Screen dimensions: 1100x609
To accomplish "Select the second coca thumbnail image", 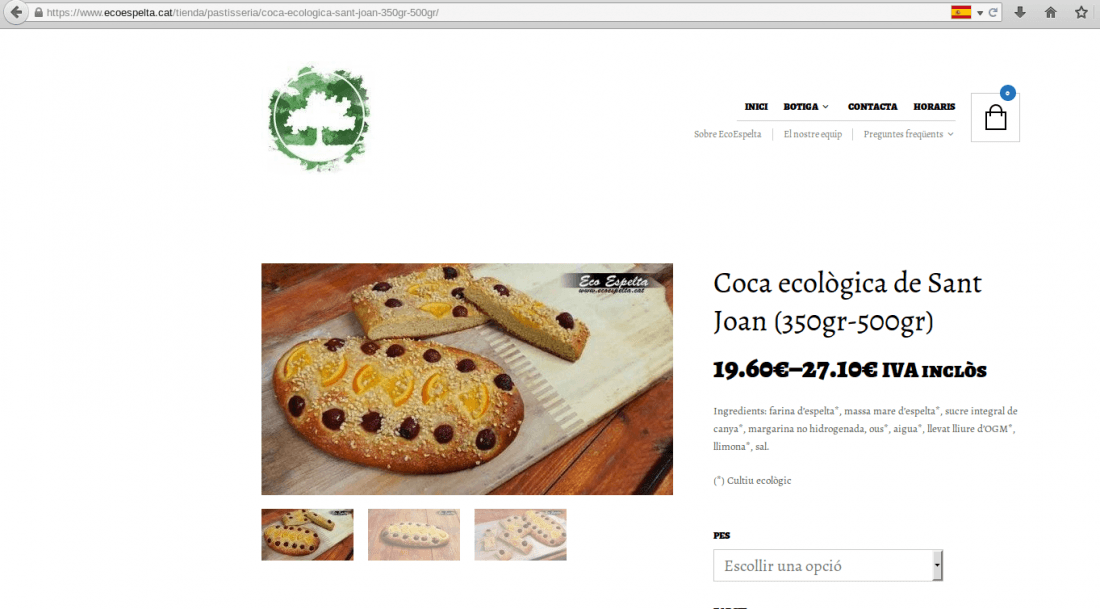I will (414, 535).
